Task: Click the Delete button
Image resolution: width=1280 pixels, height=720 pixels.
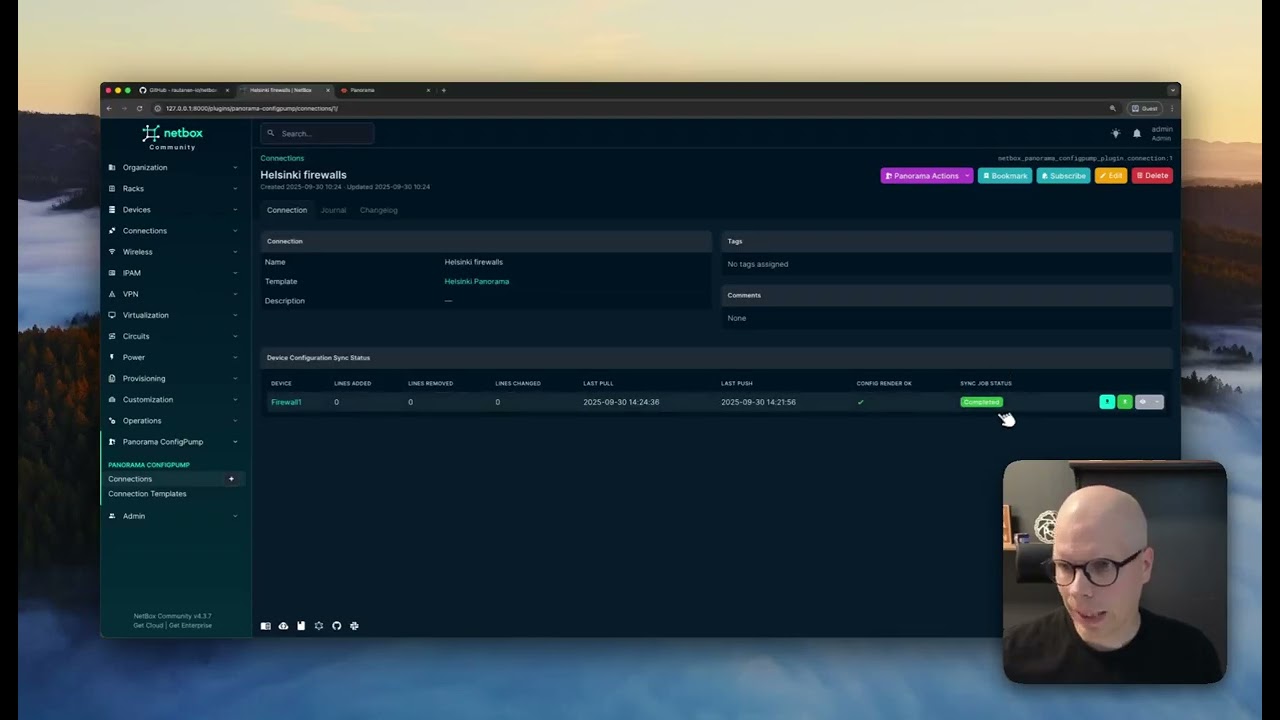Action: coord(1152,176)
